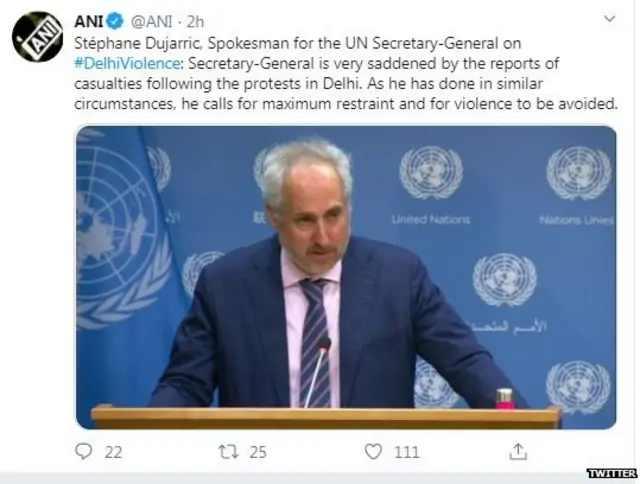The width and height of the screenshot is (640, 484).
Task: Click the TWITTER source credit label
Action: click(612, 473)
